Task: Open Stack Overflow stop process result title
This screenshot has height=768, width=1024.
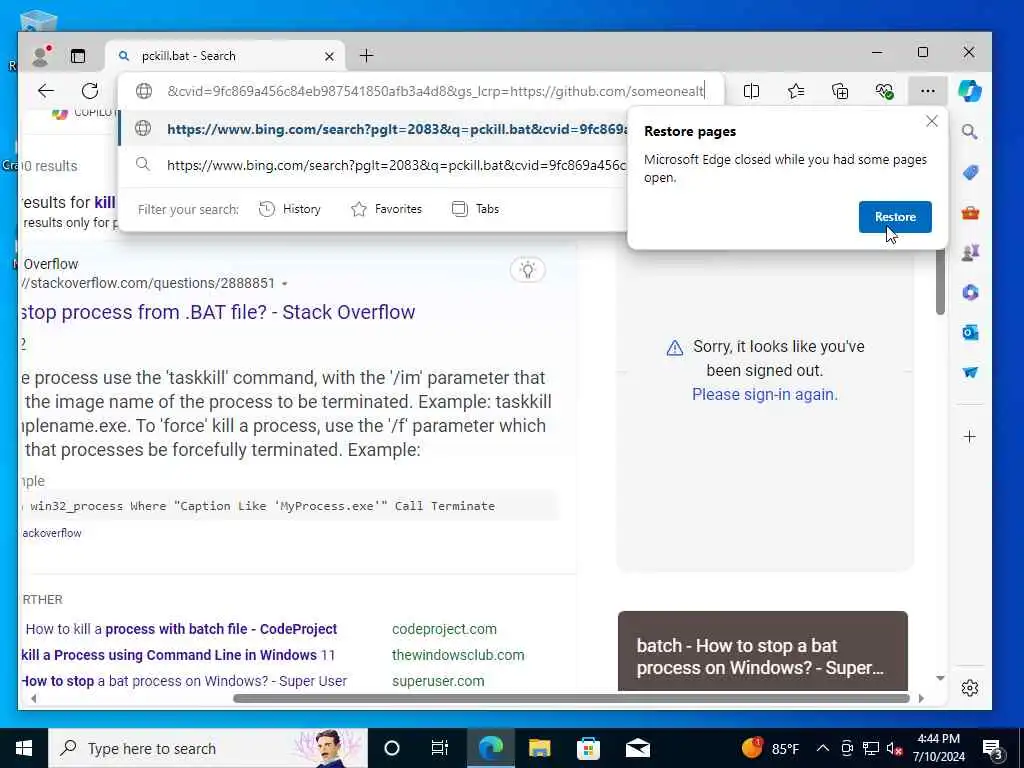Action: pos(217,312)
